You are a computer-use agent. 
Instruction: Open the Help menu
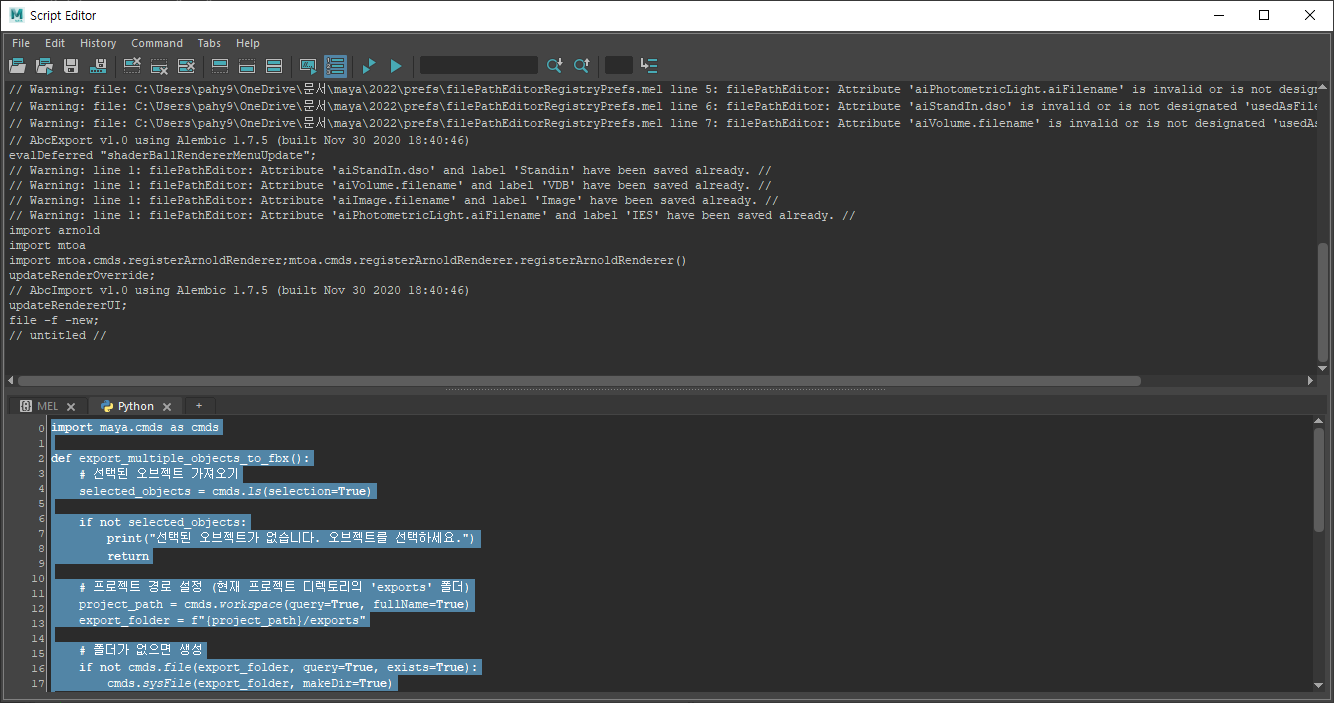click(248, 43)
